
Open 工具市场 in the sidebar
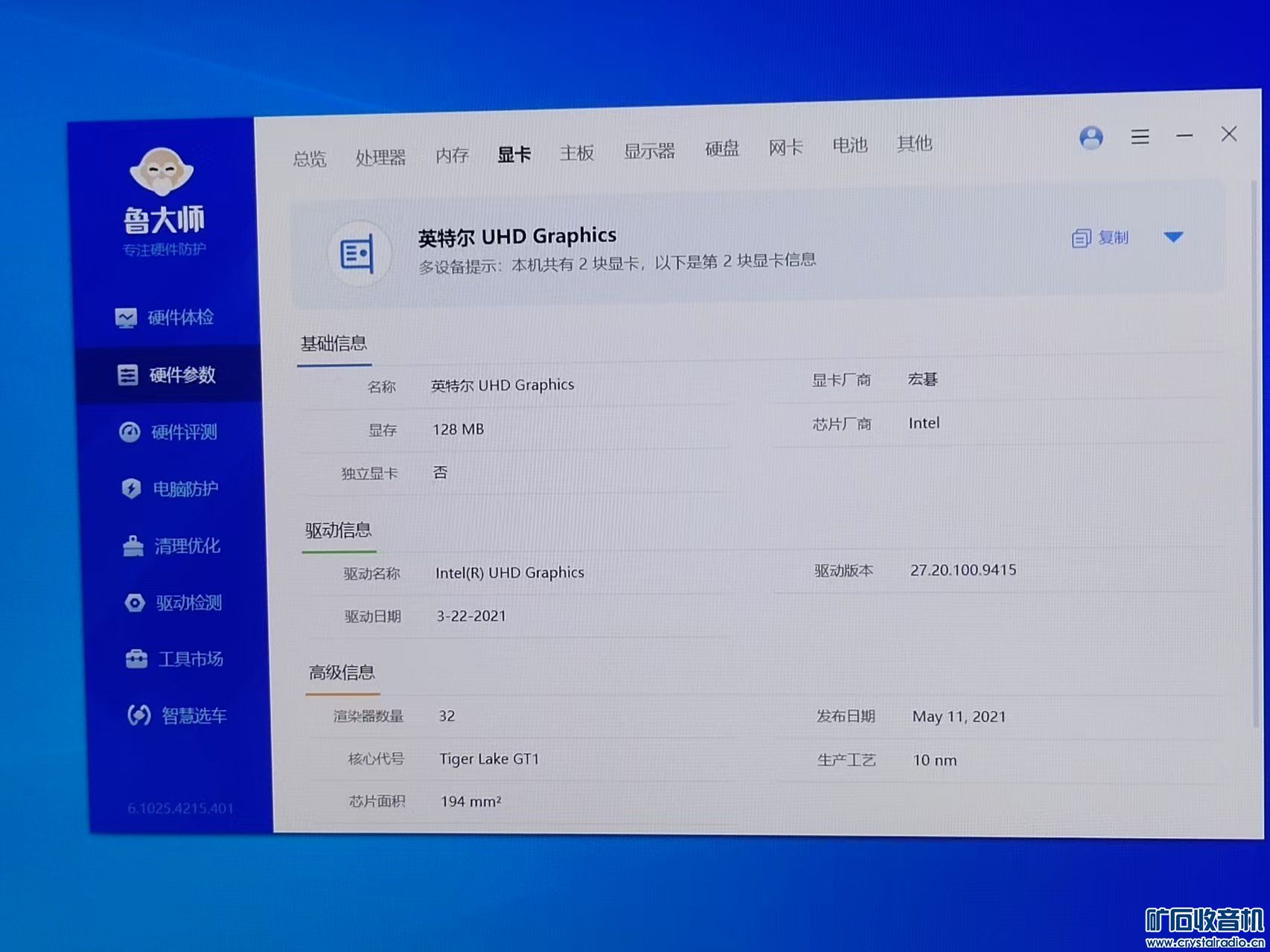[x=175, y=659]
